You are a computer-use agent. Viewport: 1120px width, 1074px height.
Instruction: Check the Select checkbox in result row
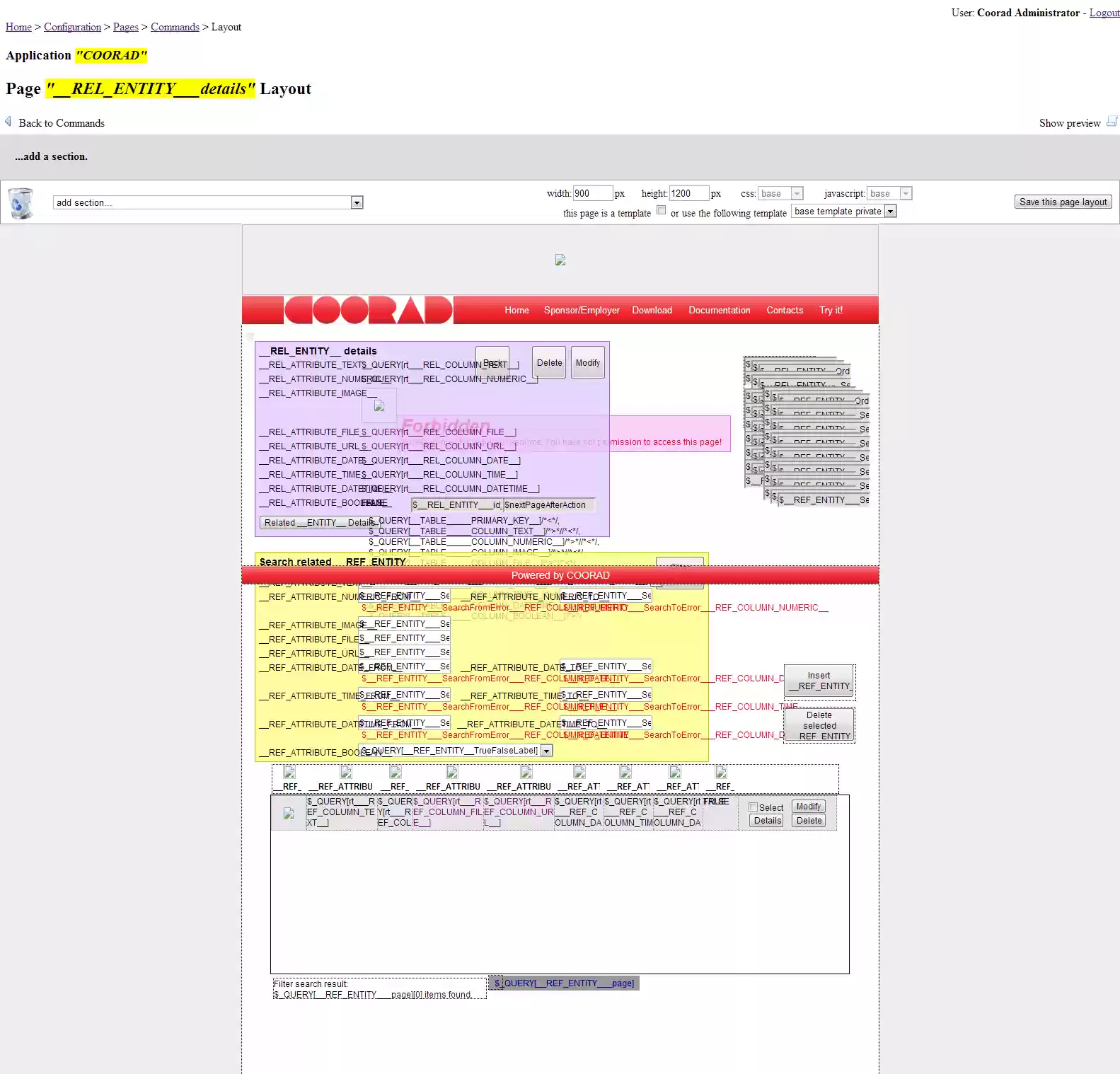[753, 807]
